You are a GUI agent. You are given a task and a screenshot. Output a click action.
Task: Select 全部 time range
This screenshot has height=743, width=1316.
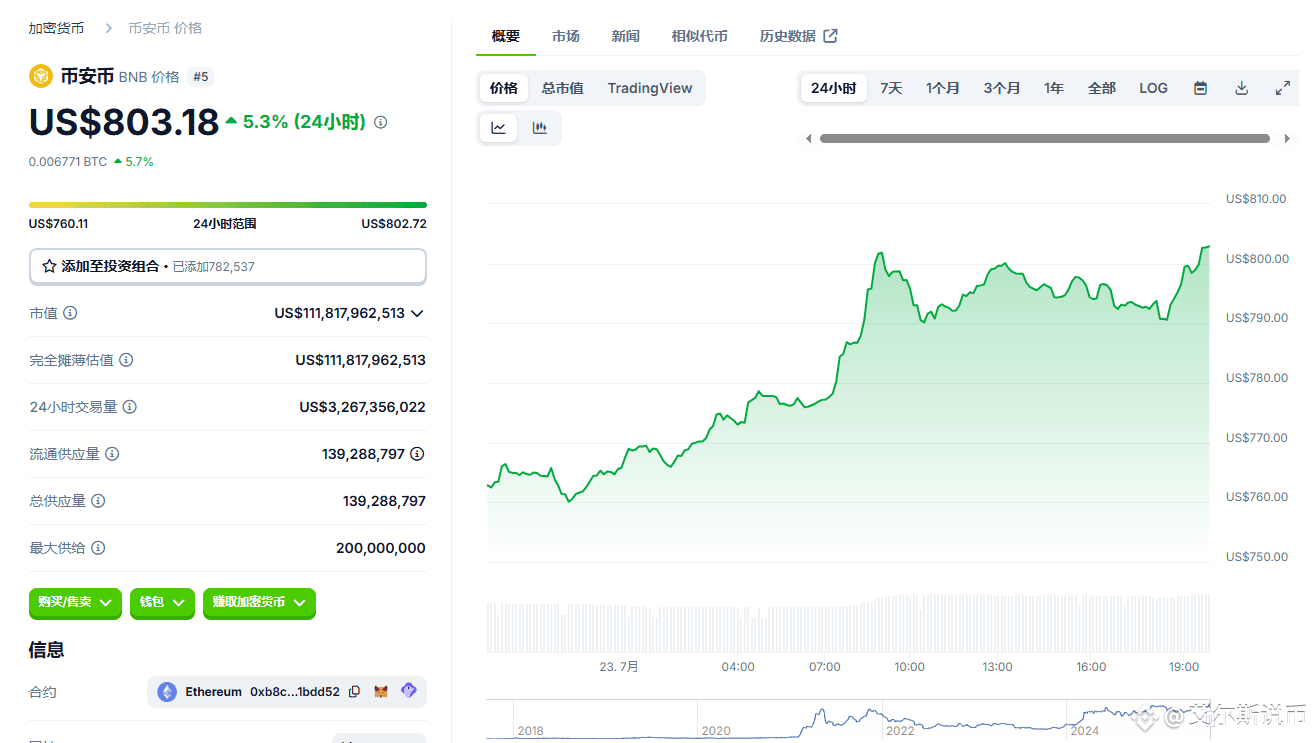(1102, 88)
